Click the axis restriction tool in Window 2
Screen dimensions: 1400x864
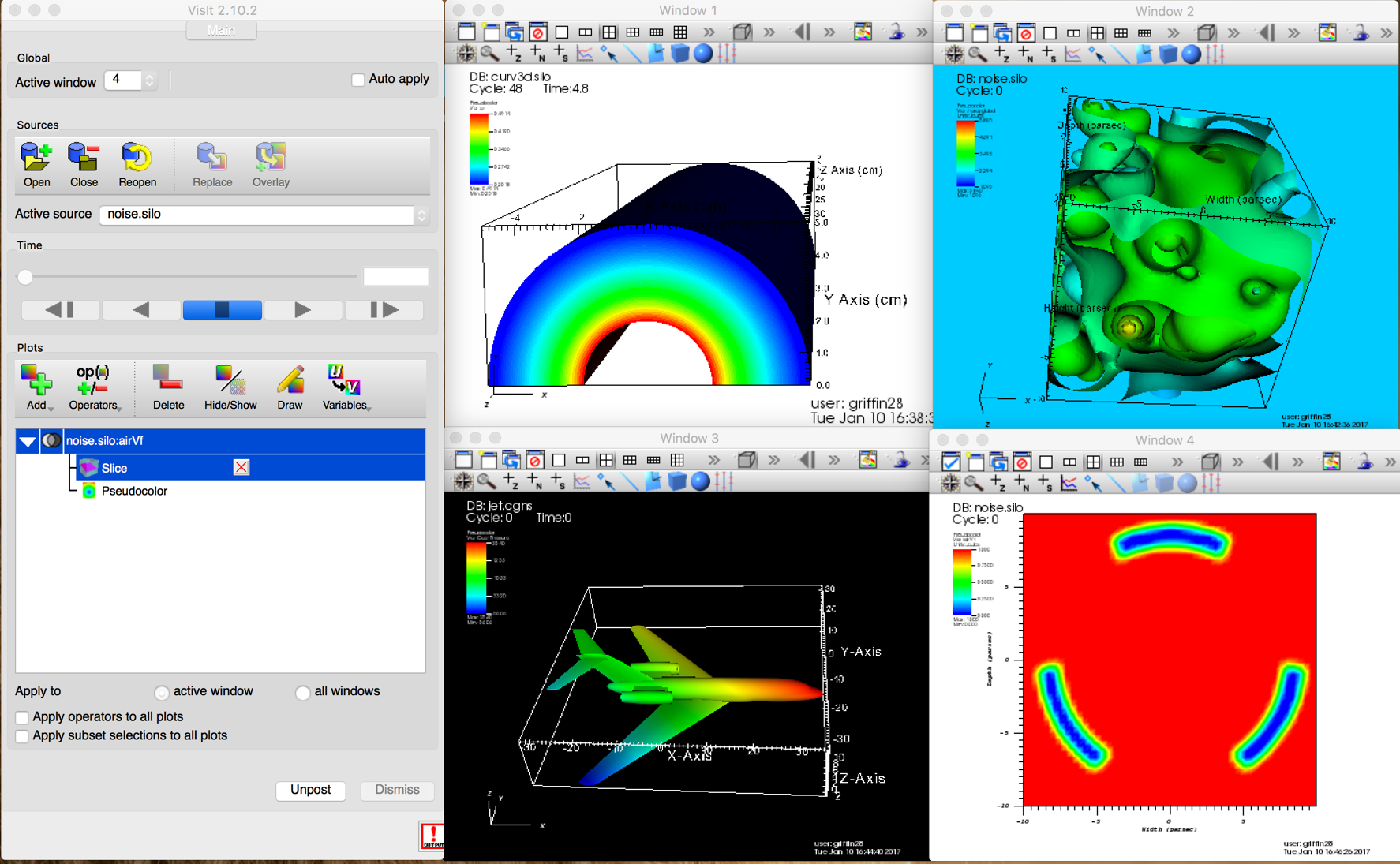pyautogui.click(x=1215, y=54)
